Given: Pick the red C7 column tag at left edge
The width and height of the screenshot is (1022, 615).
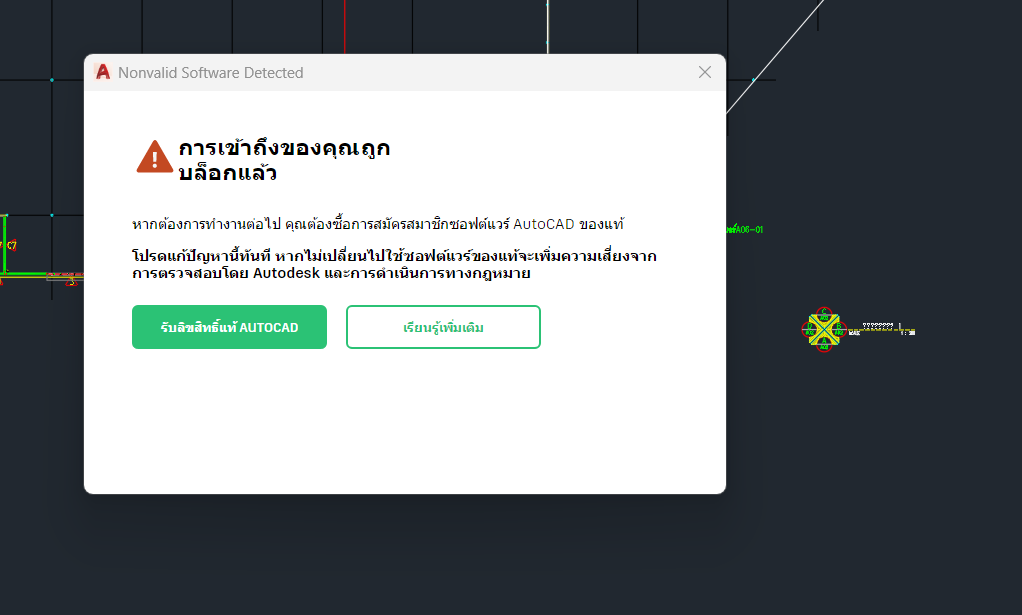Looking at the screenshot, I should pos(11,246).
